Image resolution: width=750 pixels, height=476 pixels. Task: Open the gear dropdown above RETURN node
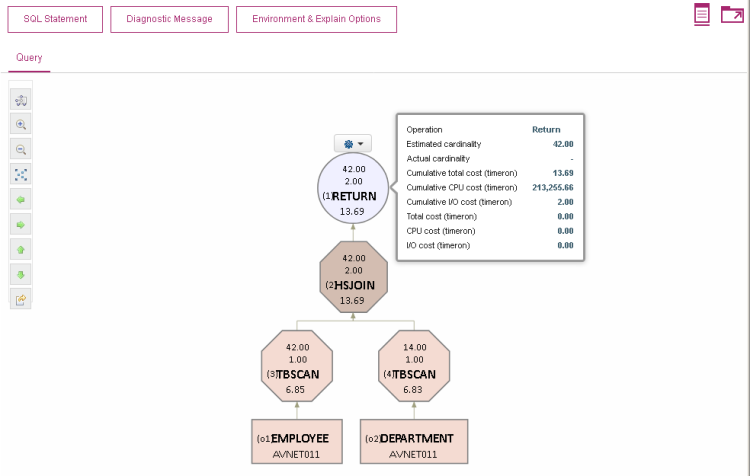point(353,144)
